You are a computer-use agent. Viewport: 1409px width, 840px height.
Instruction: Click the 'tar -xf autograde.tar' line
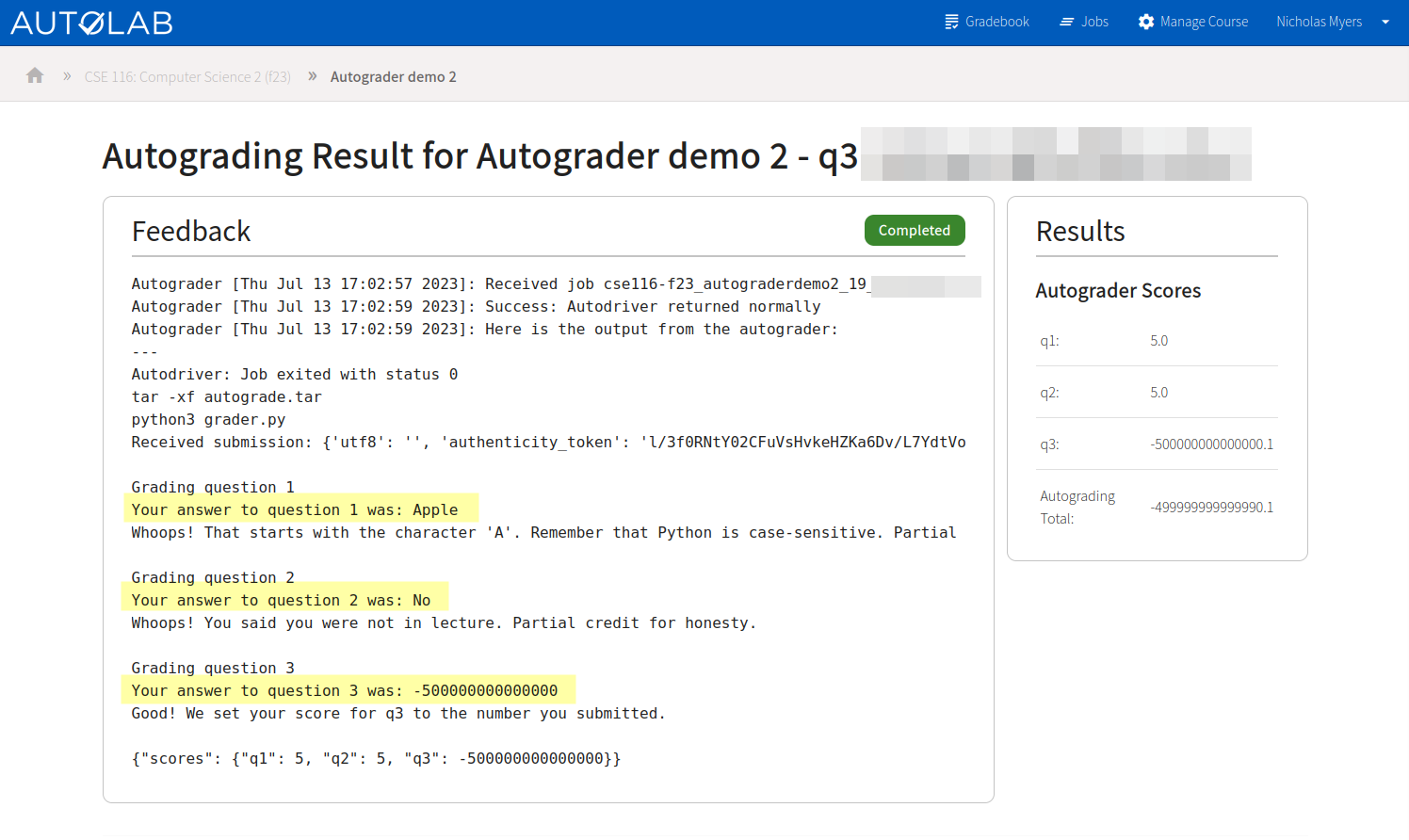click(227, 396)
